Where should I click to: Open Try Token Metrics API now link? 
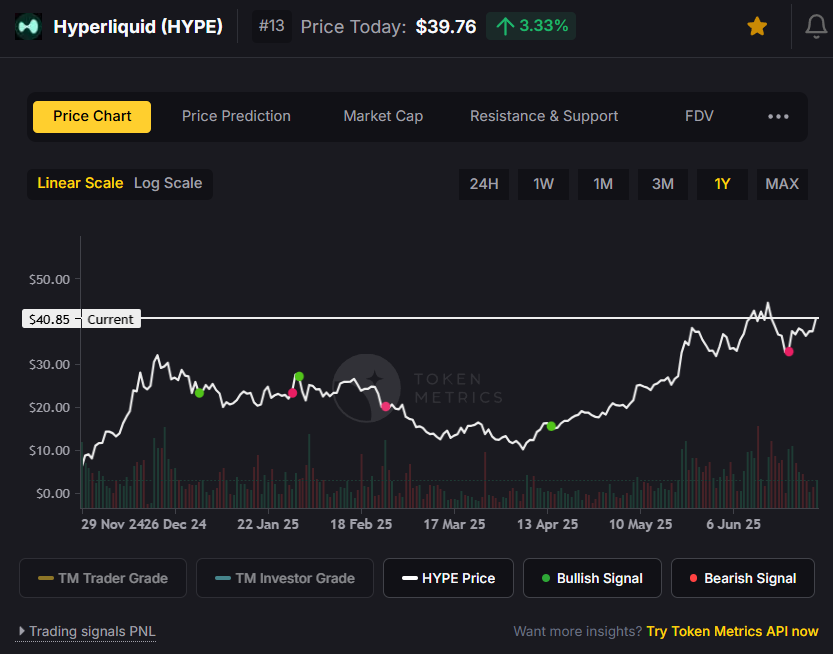coord(732,631)
